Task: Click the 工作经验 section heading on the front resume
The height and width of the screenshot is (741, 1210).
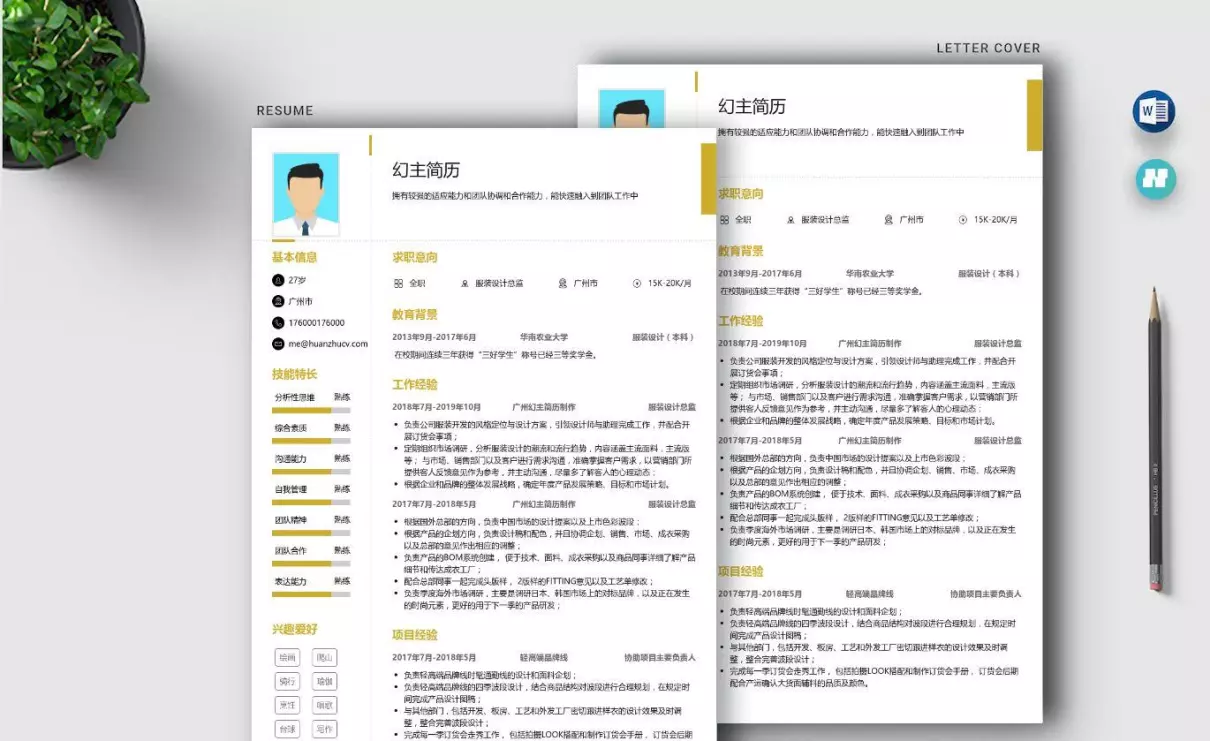Action: point(415,384)
